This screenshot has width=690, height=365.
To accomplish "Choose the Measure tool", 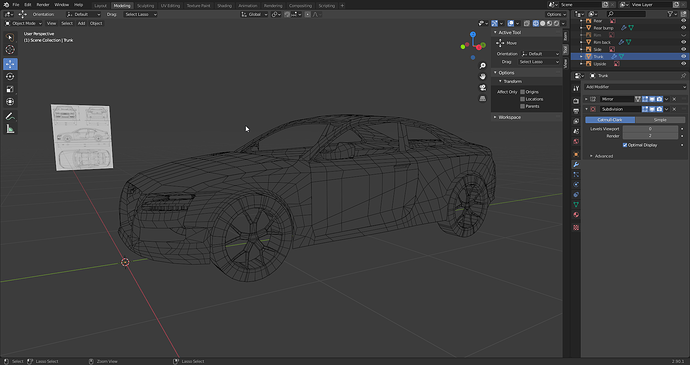I will [10, 129].
